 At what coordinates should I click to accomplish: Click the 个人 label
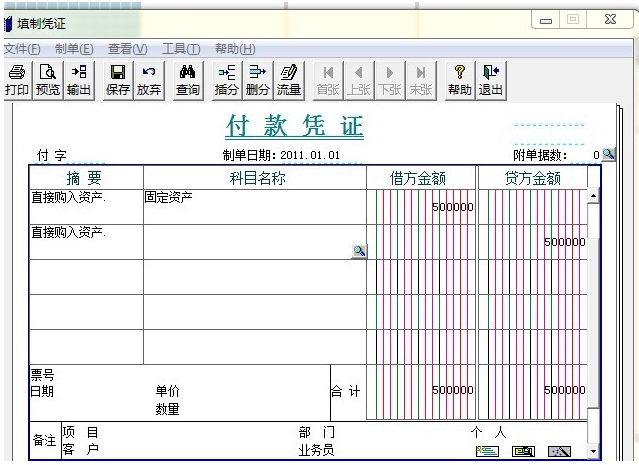click(488, 432)
